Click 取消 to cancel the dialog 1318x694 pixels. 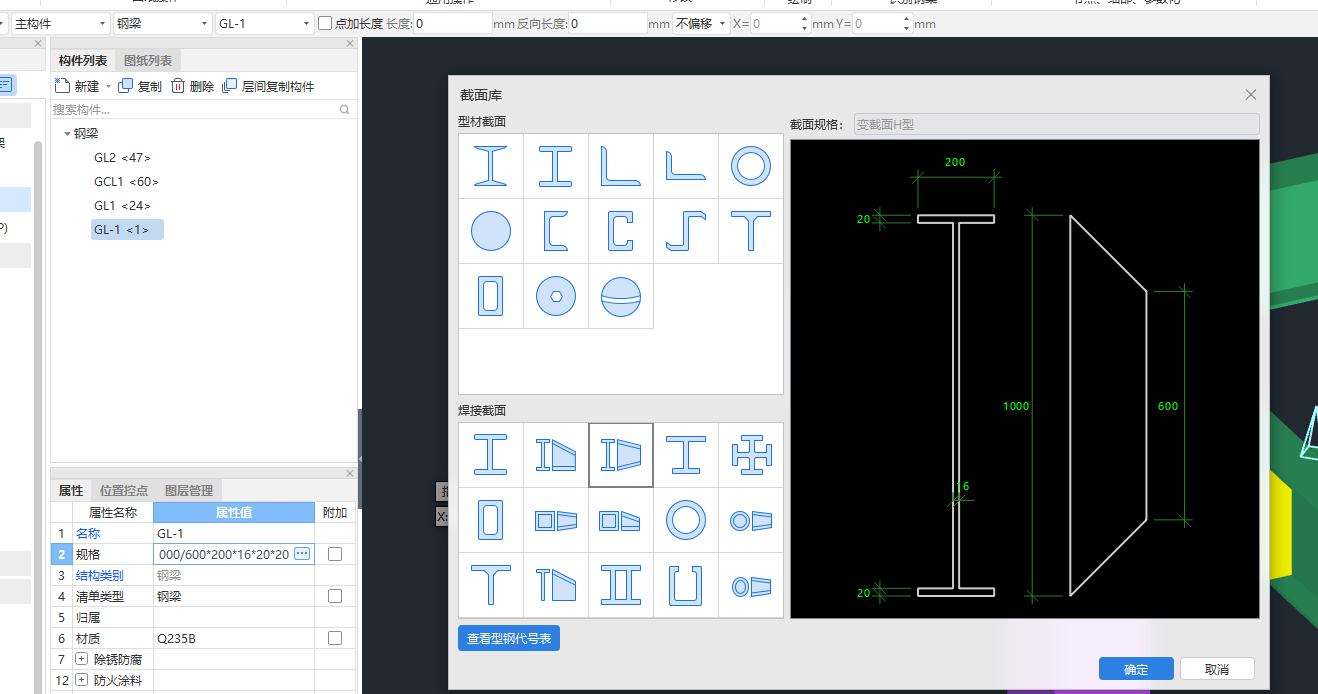1217,669
